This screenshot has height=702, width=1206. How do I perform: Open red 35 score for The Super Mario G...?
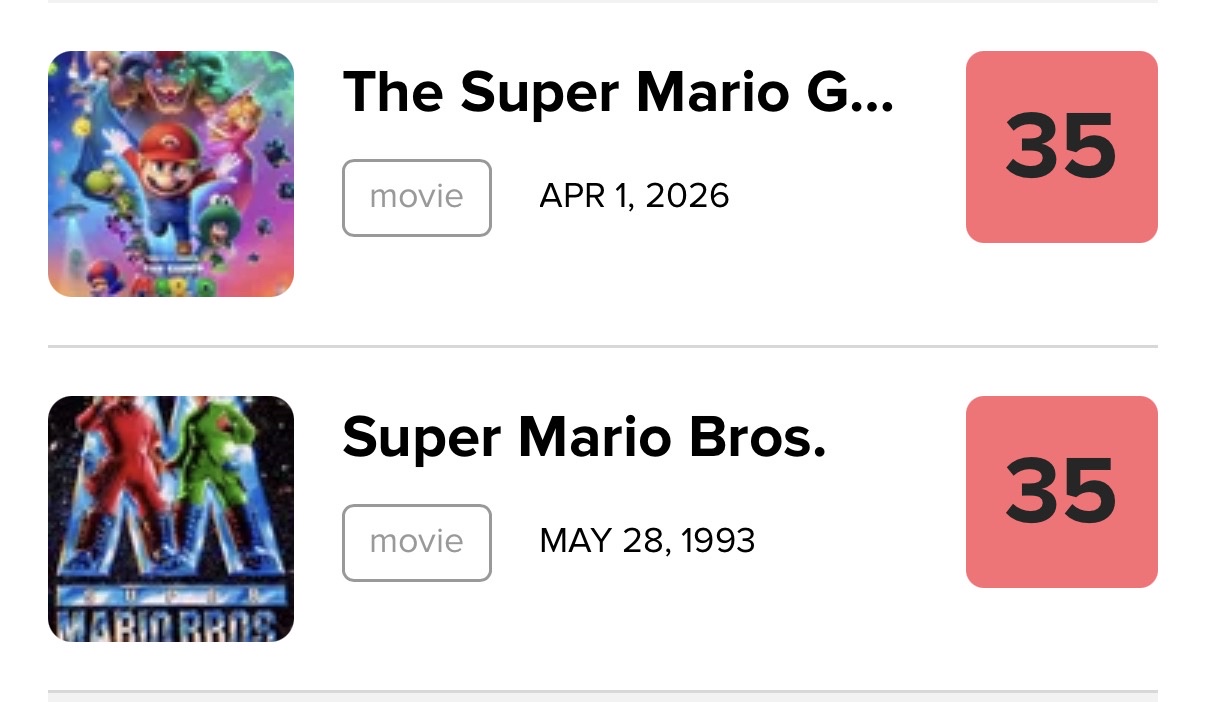[x=1061, y=147]
